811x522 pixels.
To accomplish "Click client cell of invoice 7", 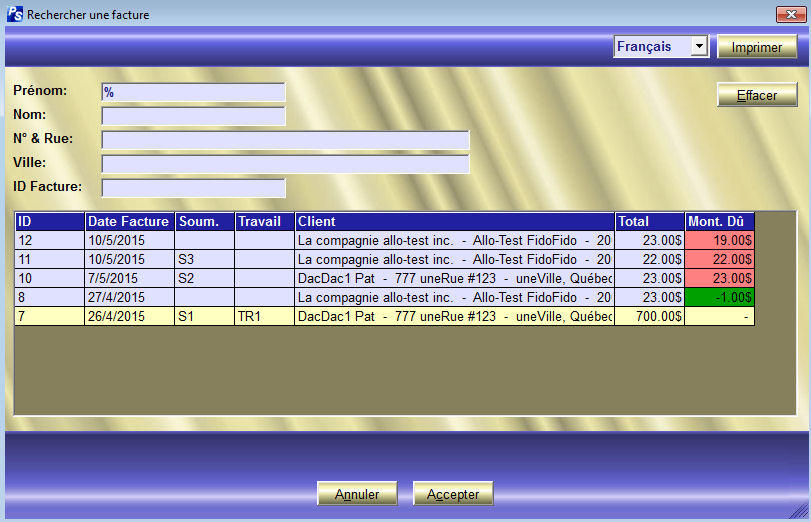I will point(455,316).
